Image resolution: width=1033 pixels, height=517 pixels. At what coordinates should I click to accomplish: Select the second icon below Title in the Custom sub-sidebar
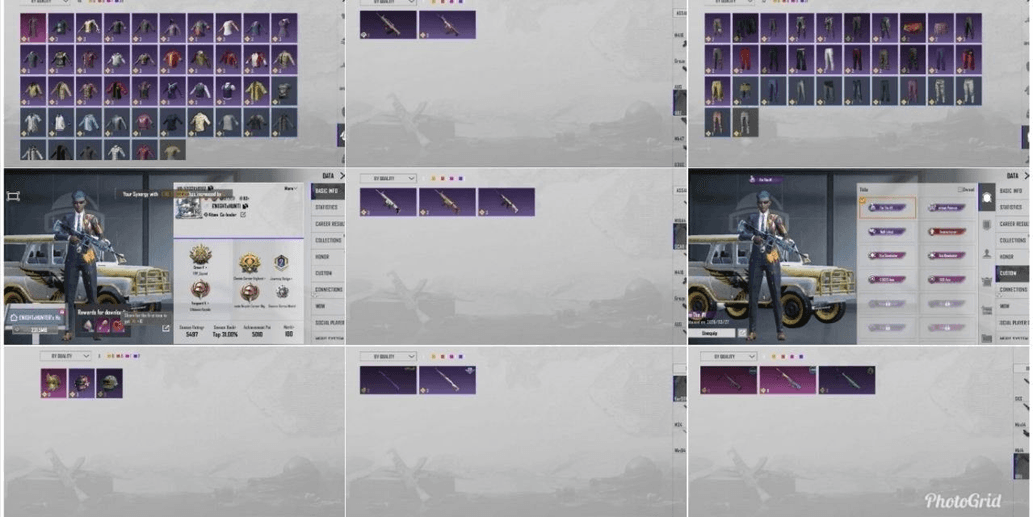987,225
